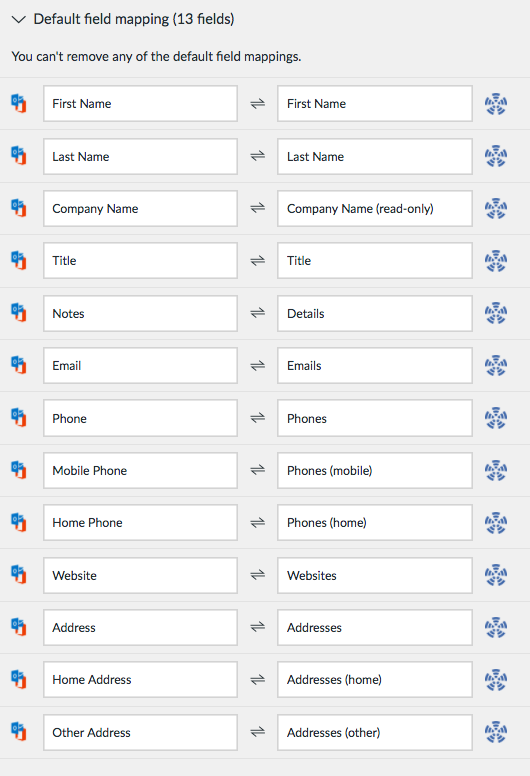Click the CRM icon next to Company Name (read-only)
Screen dimensions: 530x776
point(495,208)
